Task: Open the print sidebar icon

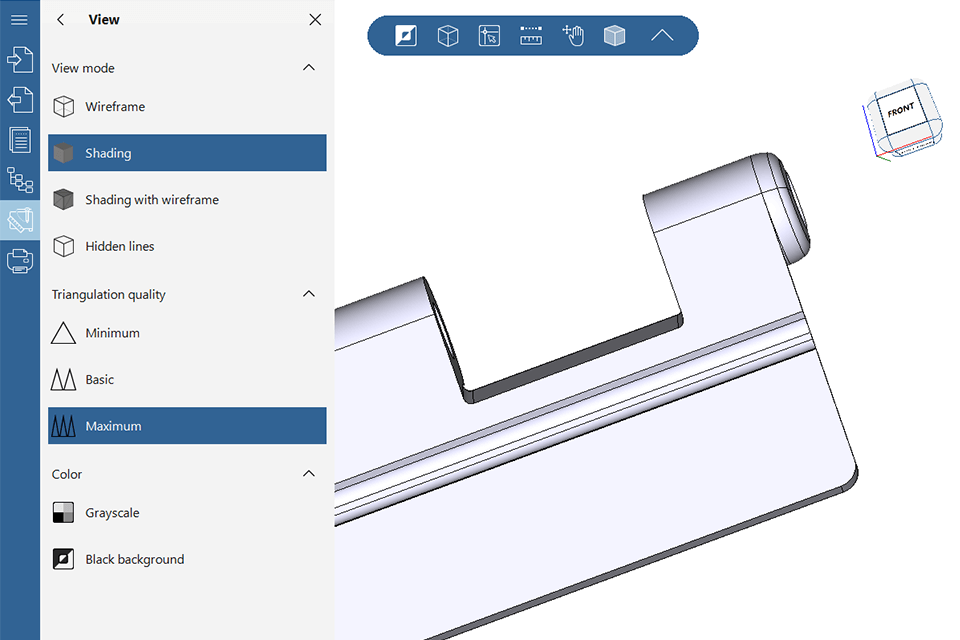Action: click(x=20, y=261)
